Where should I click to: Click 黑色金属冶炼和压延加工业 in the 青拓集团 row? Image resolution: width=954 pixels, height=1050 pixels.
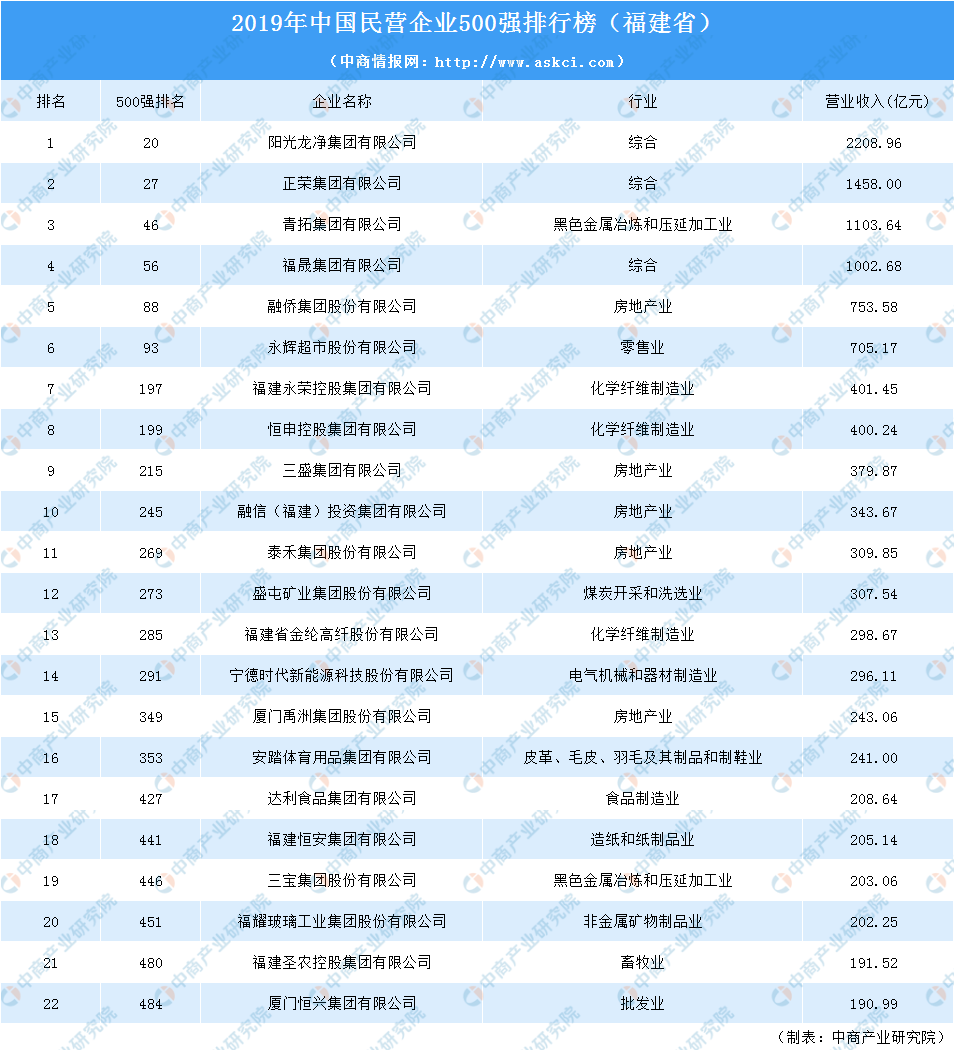pyautogui.click(x=643, y=224)
